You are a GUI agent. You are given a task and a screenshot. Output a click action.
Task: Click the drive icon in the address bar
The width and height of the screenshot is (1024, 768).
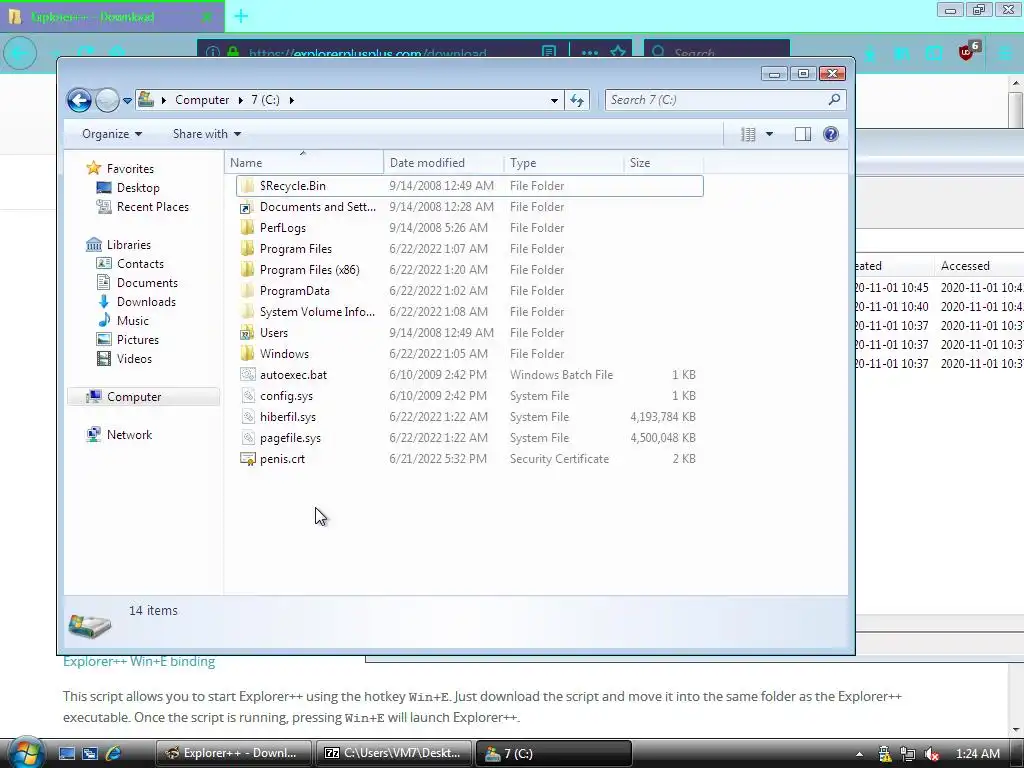click(x=146, y=100)
